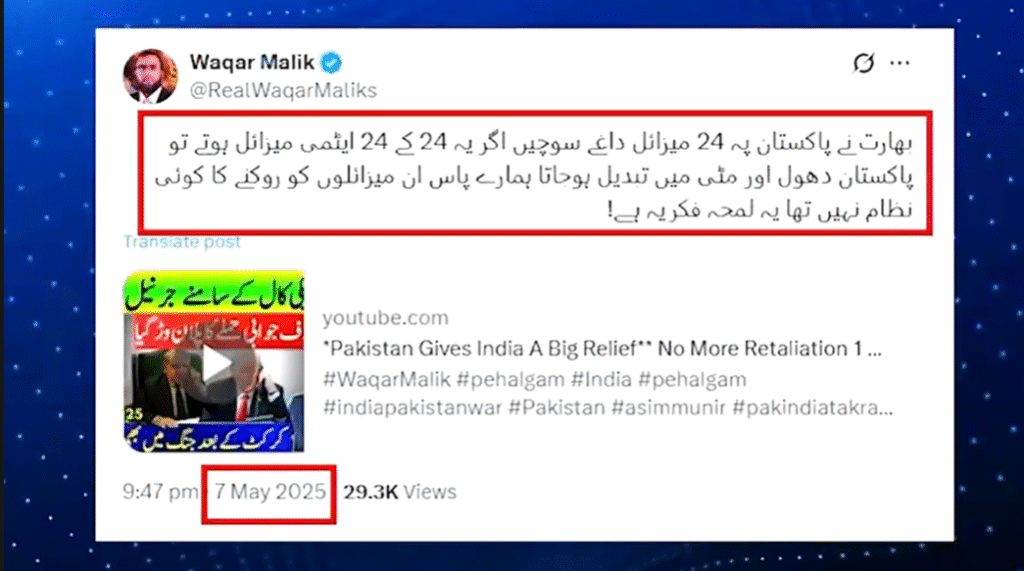1024x571 pixels.
Task: Select the #asimmunir hashtag
Action: point(668,408)
